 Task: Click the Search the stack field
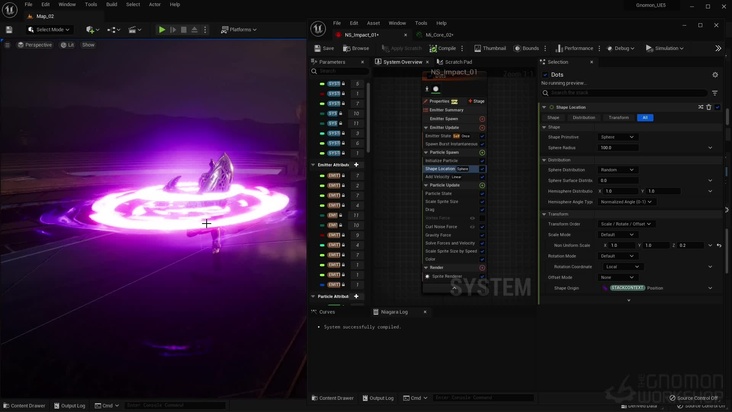pos(624,93)
